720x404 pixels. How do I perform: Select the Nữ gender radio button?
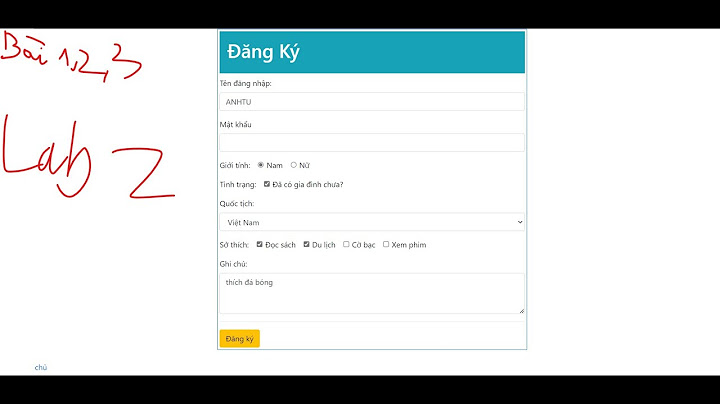(293, 165)
